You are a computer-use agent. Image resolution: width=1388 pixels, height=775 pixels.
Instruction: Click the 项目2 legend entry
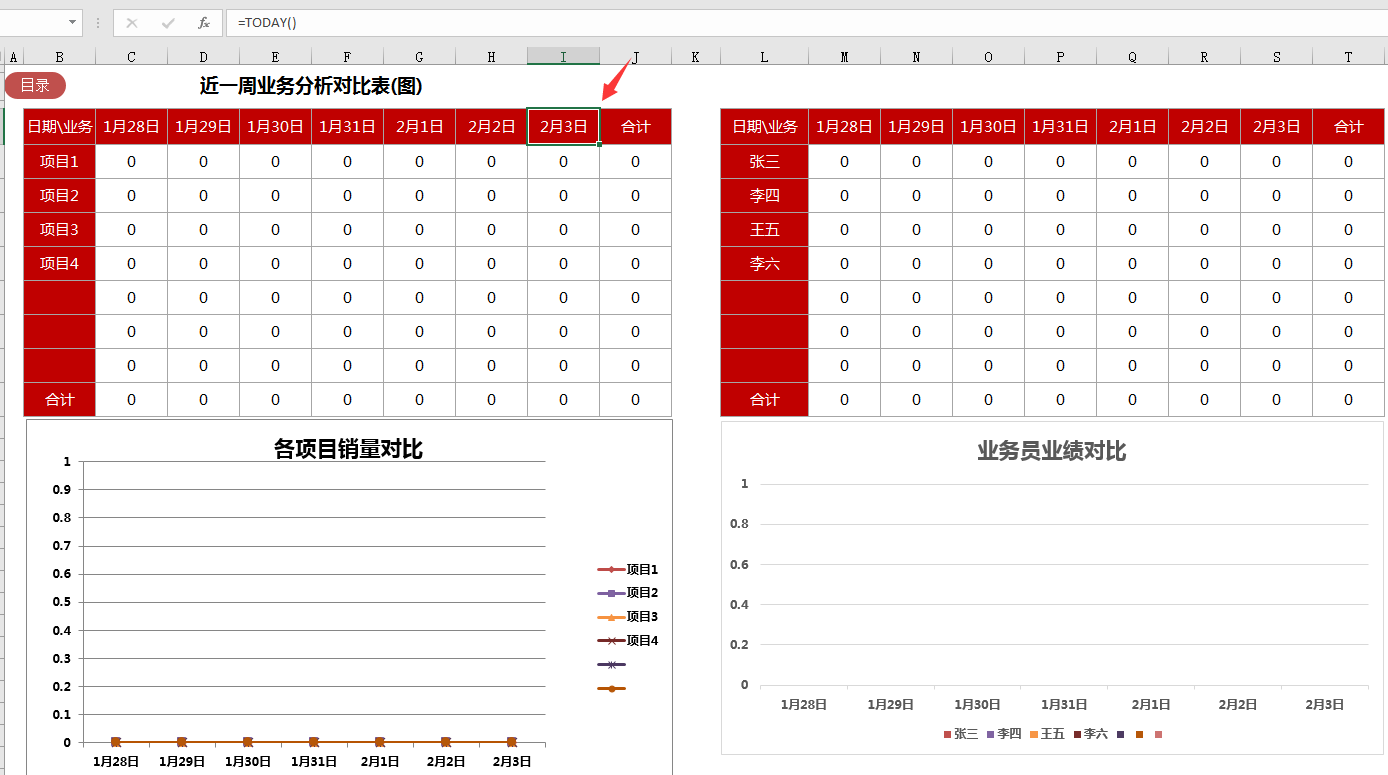tap(627, 593)
